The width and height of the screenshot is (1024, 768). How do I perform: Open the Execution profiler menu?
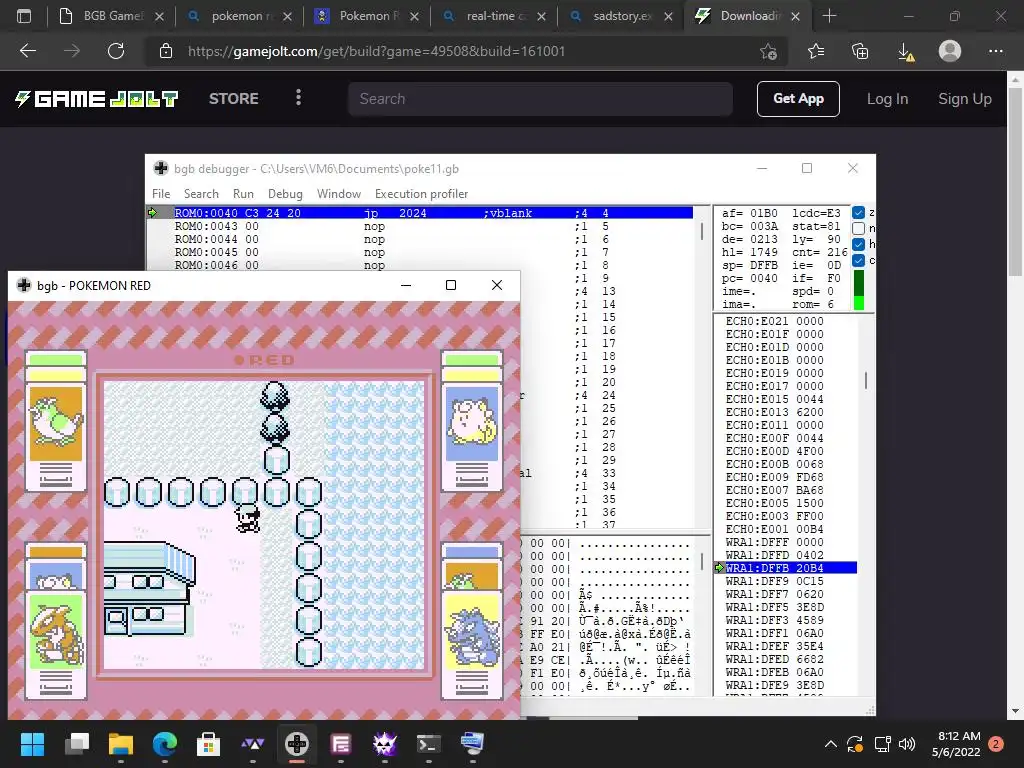[421, 194]
